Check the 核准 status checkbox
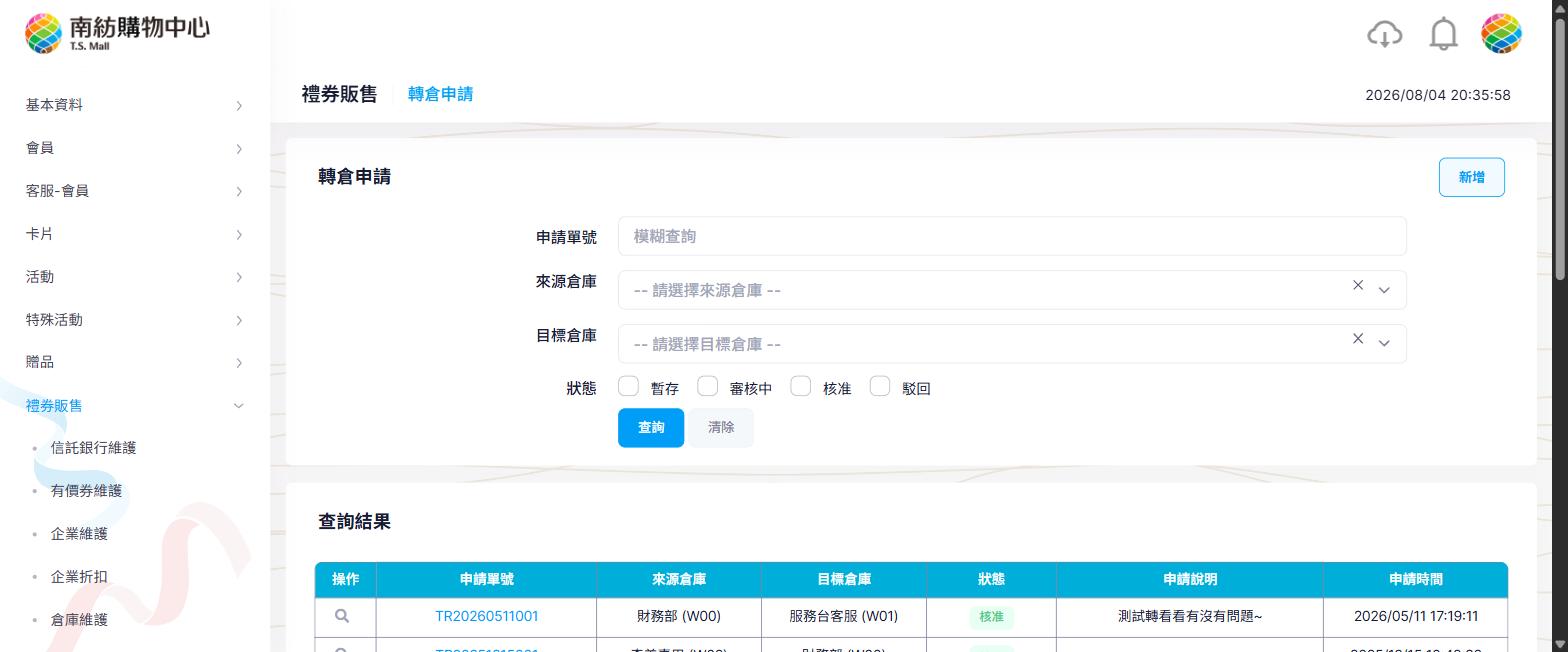 click(x=800, y=386)
